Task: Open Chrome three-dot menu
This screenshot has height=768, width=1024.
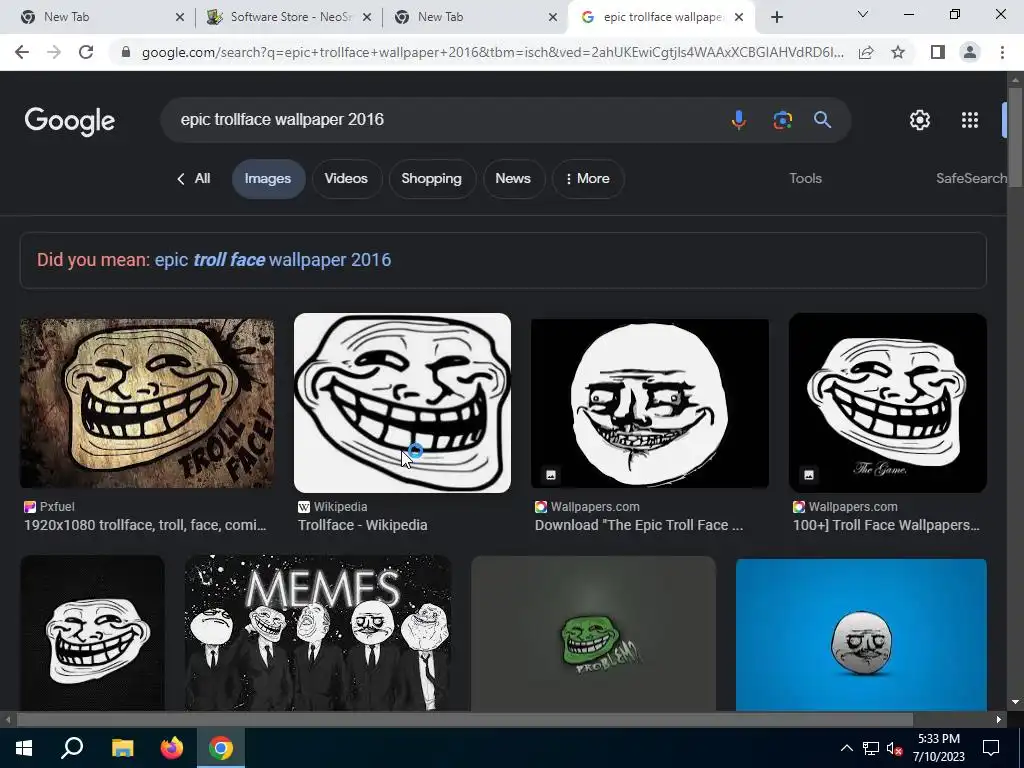Action: coord(1002,52)
